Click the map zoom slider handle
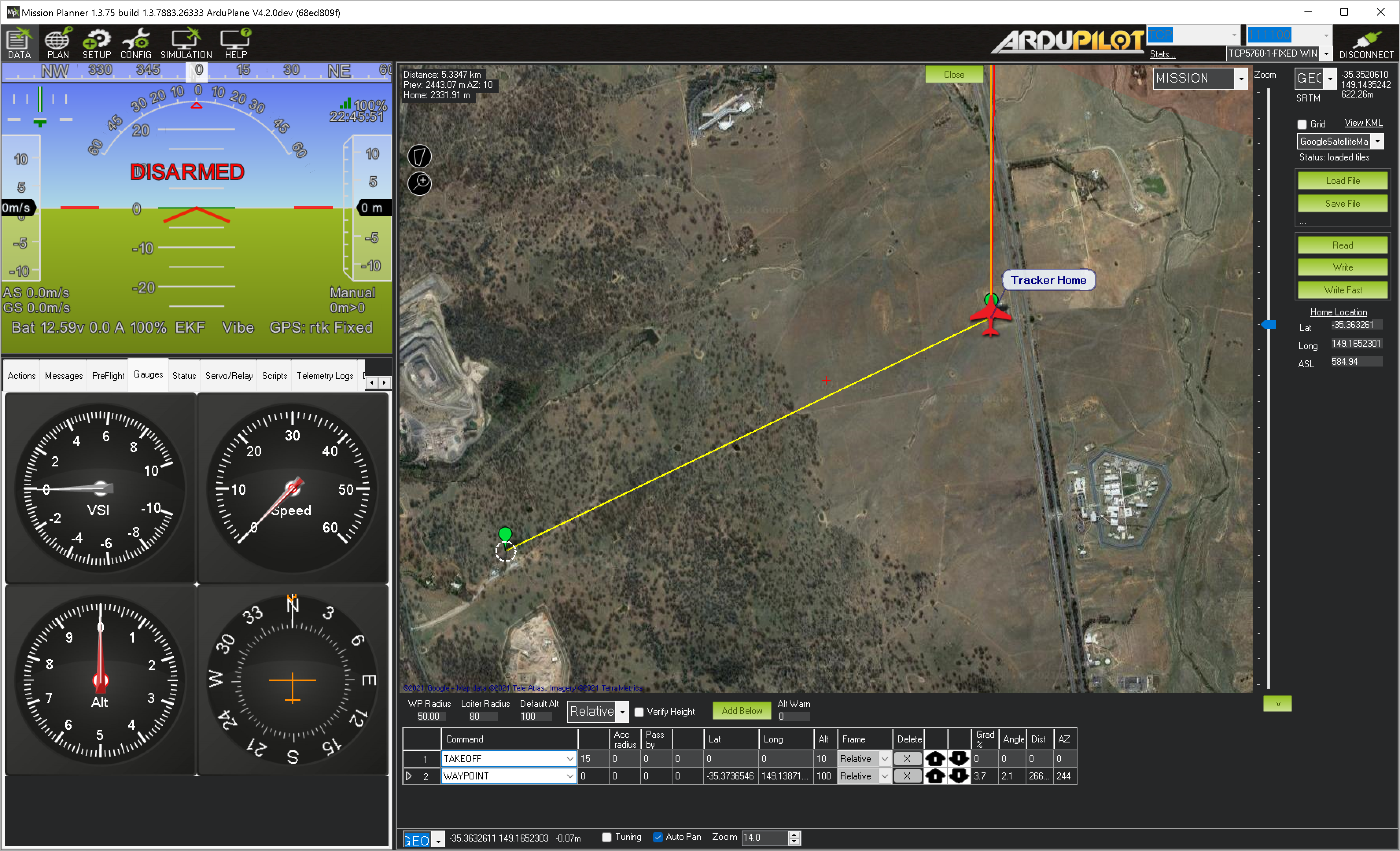The width and height of the screenshot is (1400, 851). (x=1269, y=324)
